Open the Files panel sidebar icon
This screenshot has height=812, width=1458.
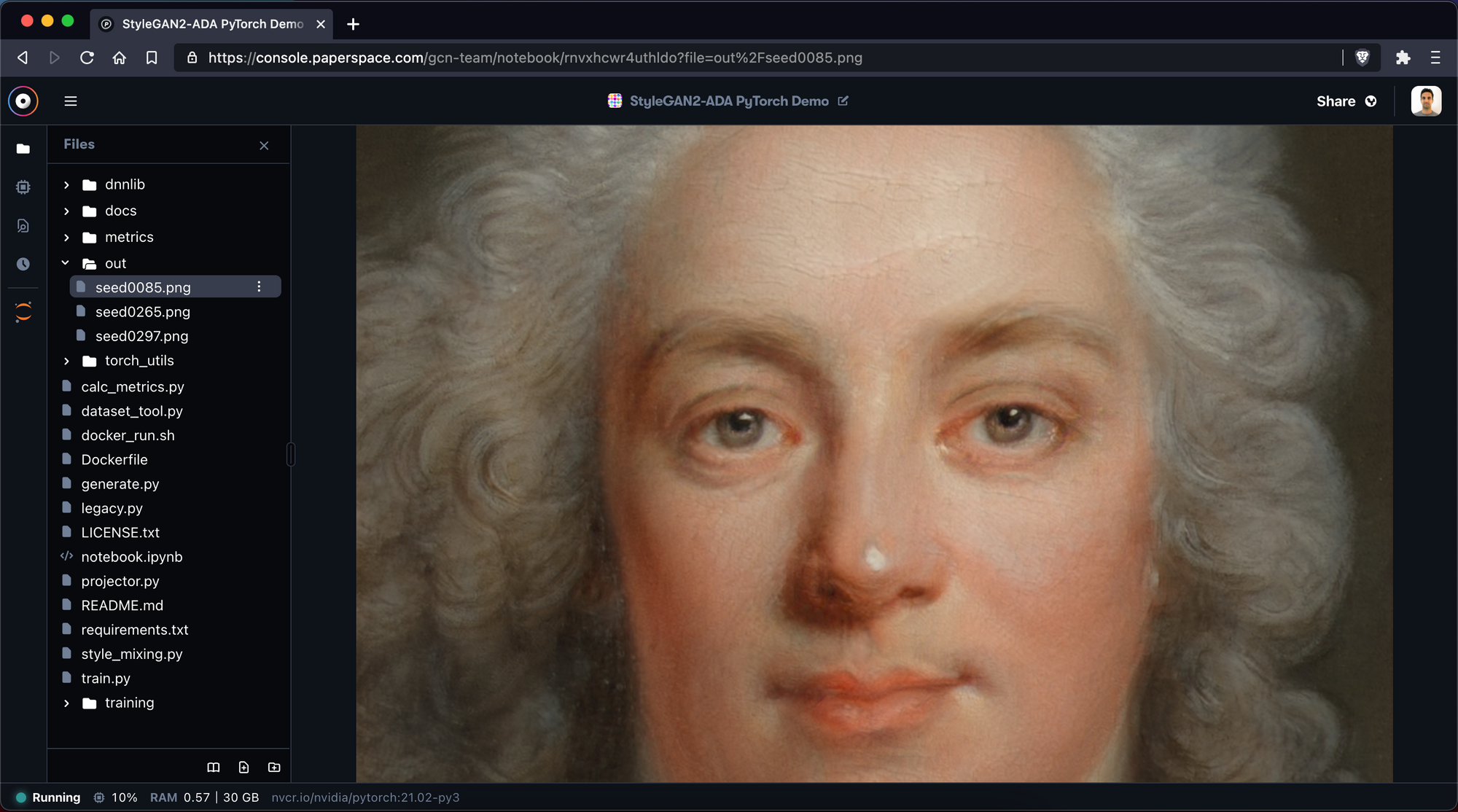click(x=23, y=149)
